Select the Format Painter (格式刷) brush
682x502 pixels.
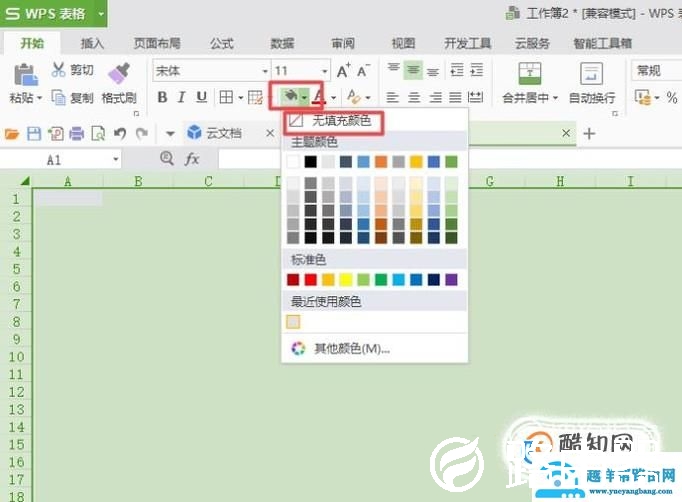coord(119,73)
